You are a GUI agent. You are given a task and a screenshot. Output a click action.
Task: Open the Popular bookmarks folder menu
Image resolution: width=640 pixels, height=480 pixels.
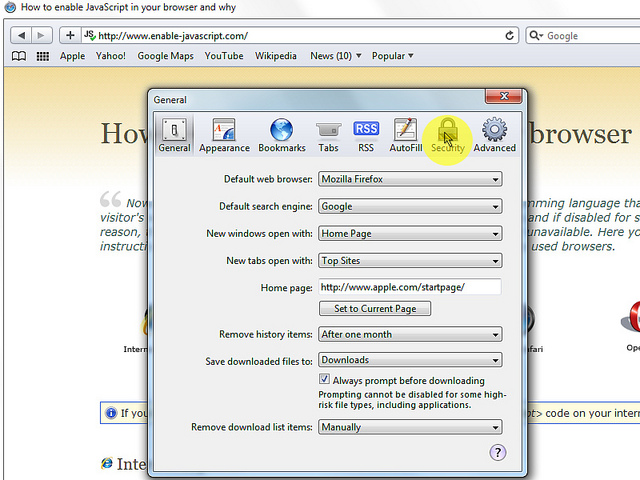click(393, 56)
